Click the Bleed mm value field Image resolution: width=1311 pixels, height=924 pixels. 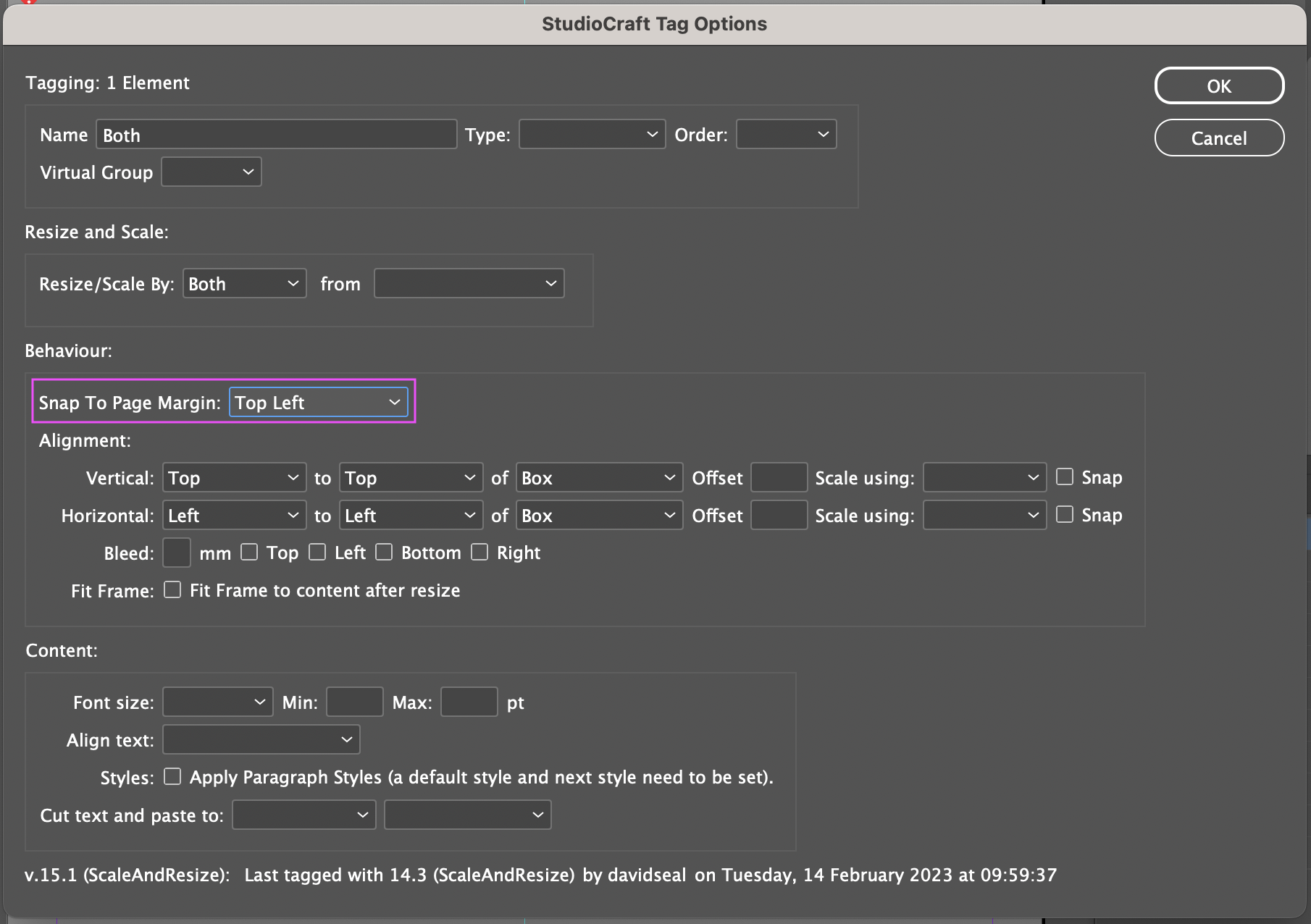[x=176, y=553]
